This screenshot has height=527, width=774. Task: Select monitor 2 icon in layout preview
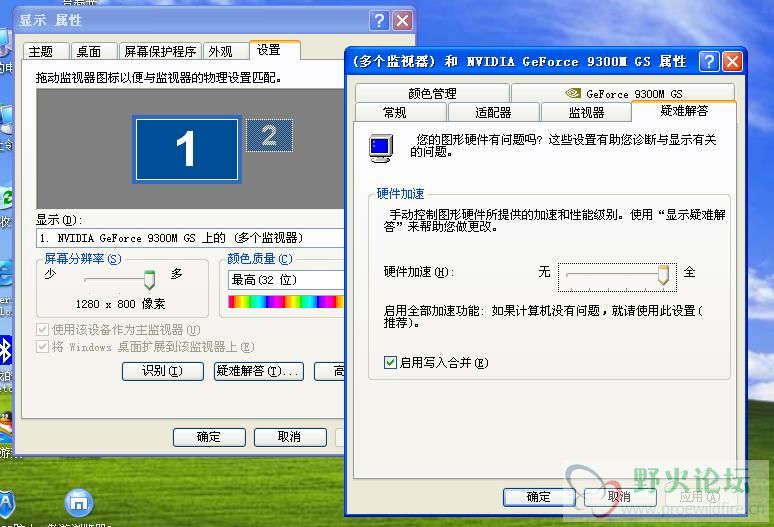click(x=269, y=135)
